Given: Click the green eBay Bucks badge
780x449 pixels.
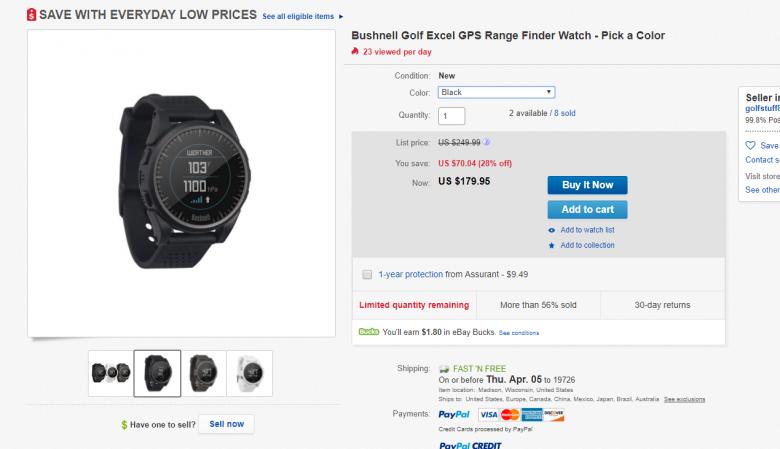Looking at the screenshot, I should click(x=368, y=332).
